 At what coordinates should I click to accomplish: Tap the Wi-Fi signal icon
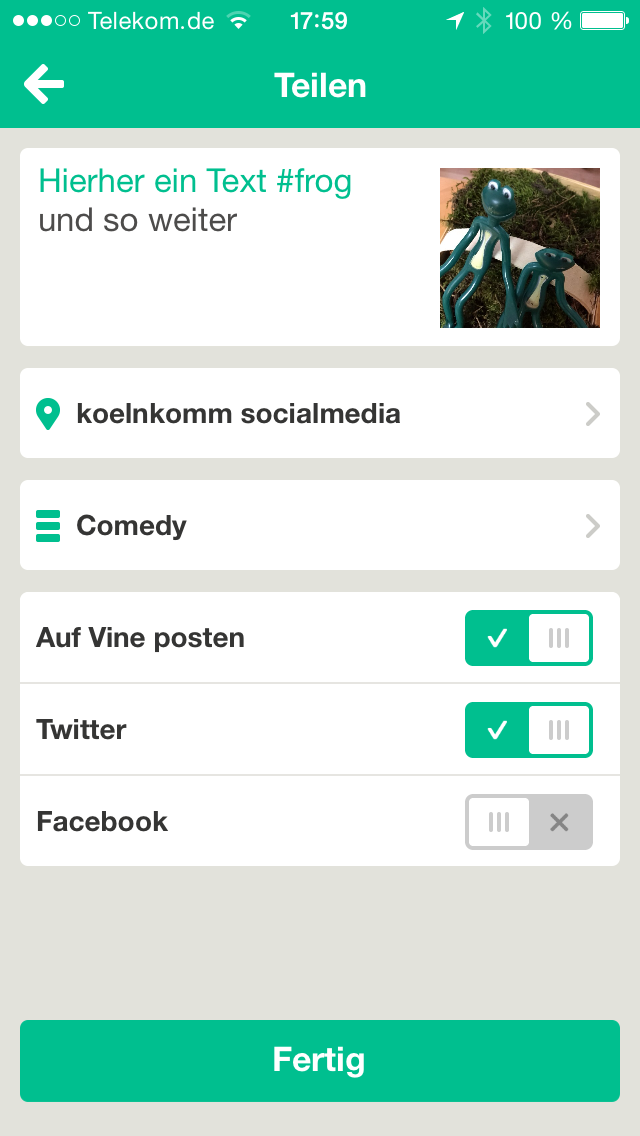coord(238,21)
